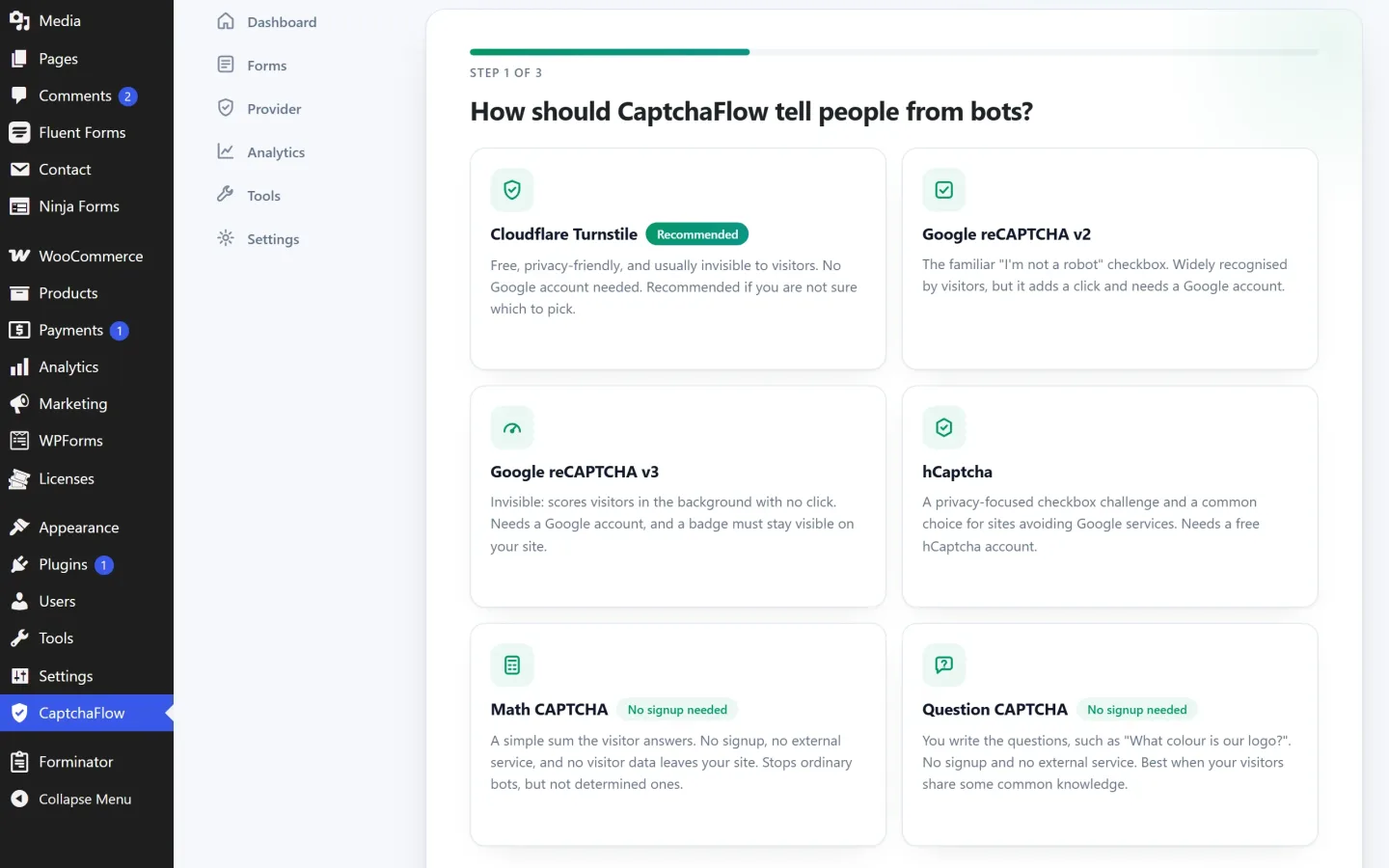Click the Payments dollar icon
This screenshot has height=868, width=1389.
pos(19,330)
